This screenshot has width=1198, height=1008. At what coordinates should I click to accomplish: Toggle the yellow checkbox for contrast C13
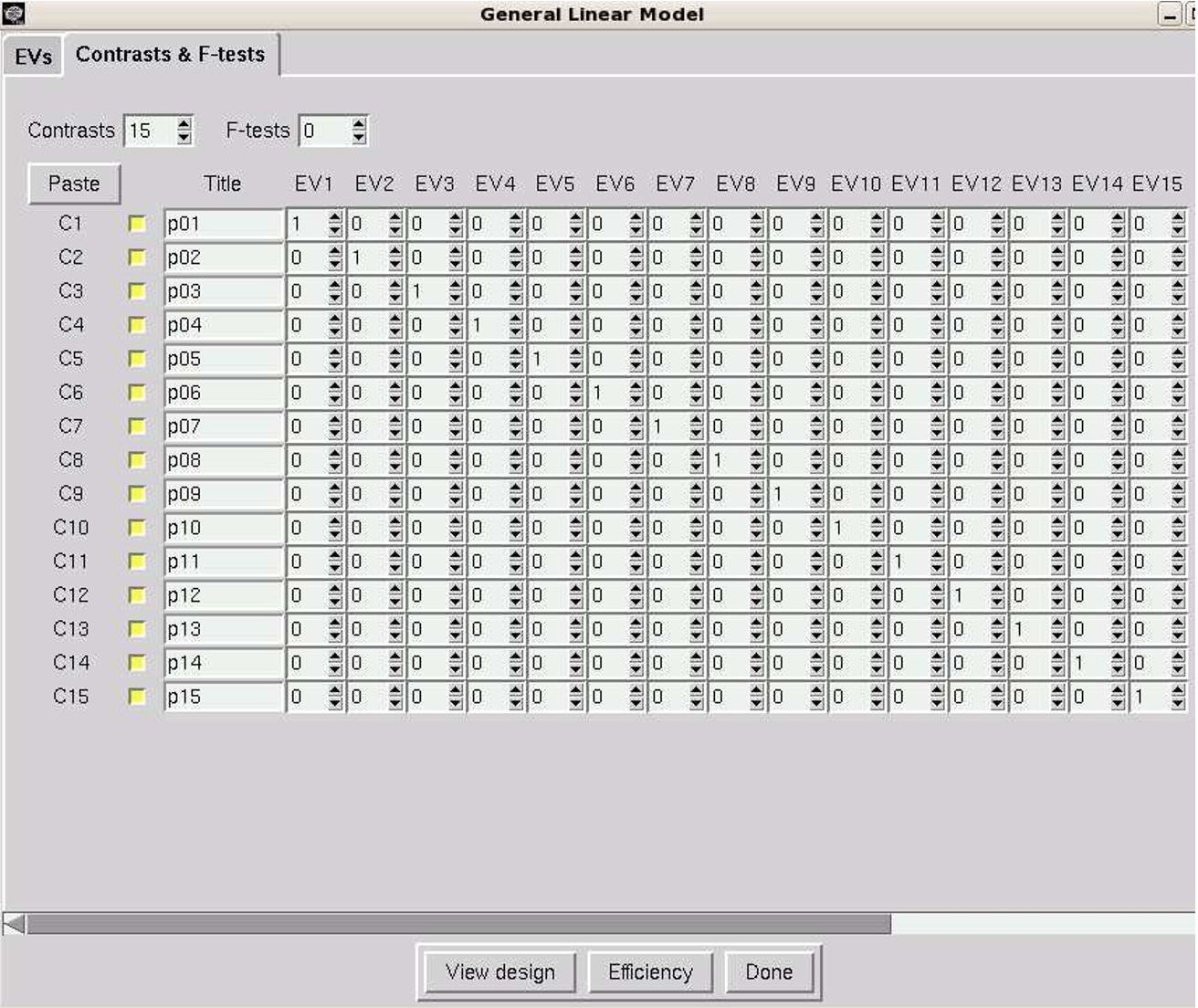point(137,629)
